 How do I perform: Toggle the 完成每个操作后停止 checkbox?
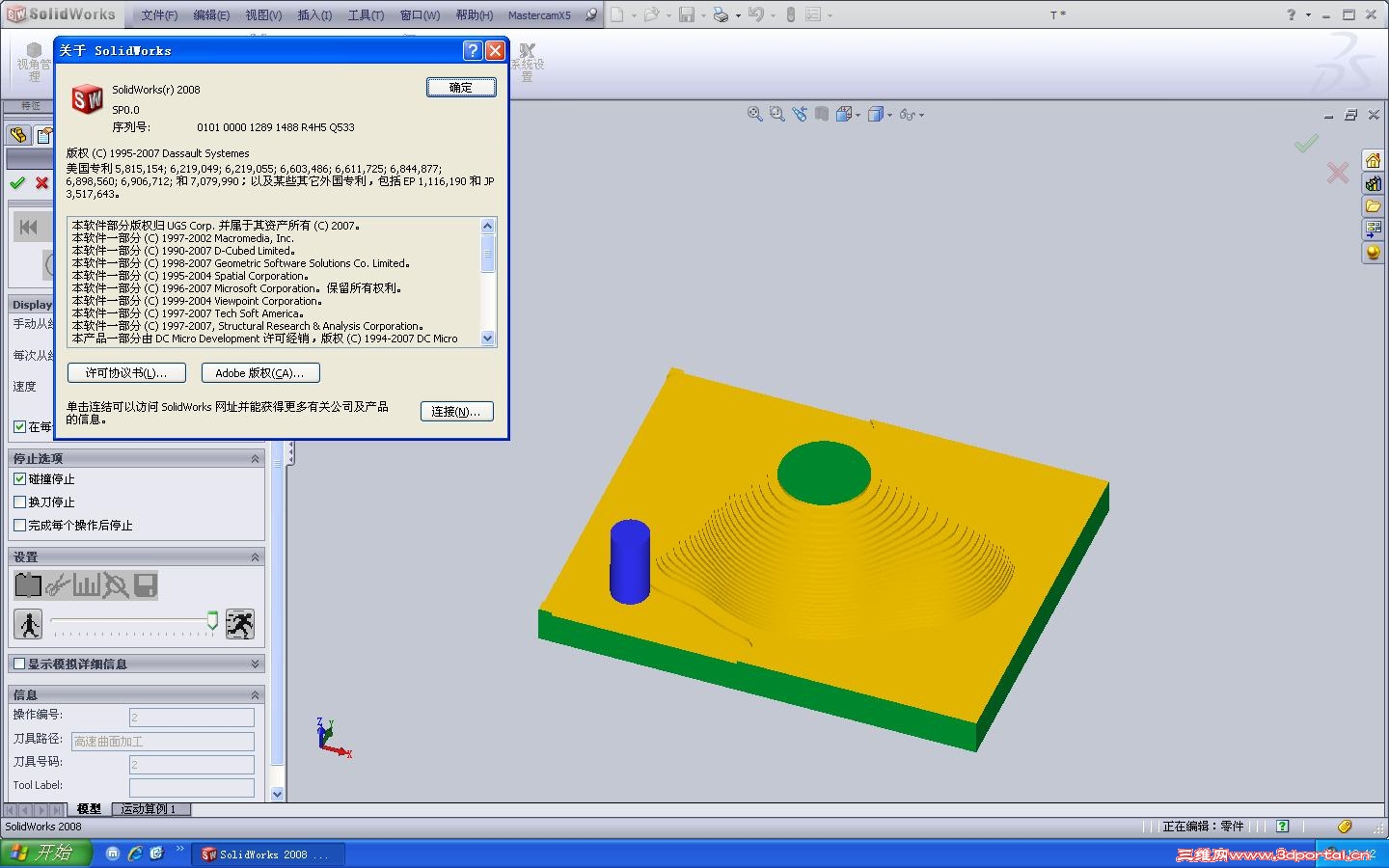tap(19, 525)
